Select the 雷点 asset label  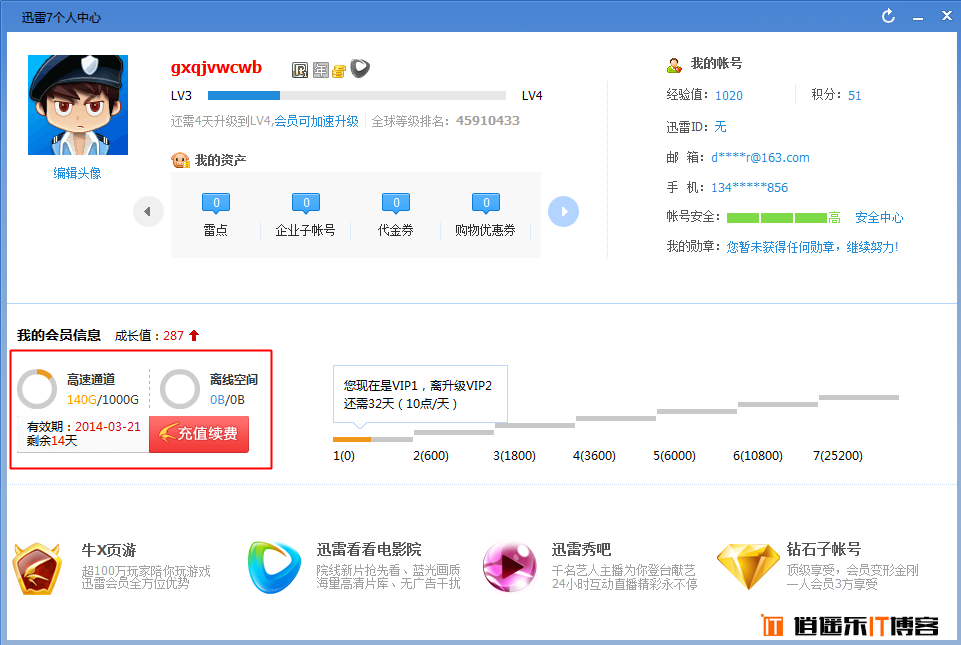216,231
